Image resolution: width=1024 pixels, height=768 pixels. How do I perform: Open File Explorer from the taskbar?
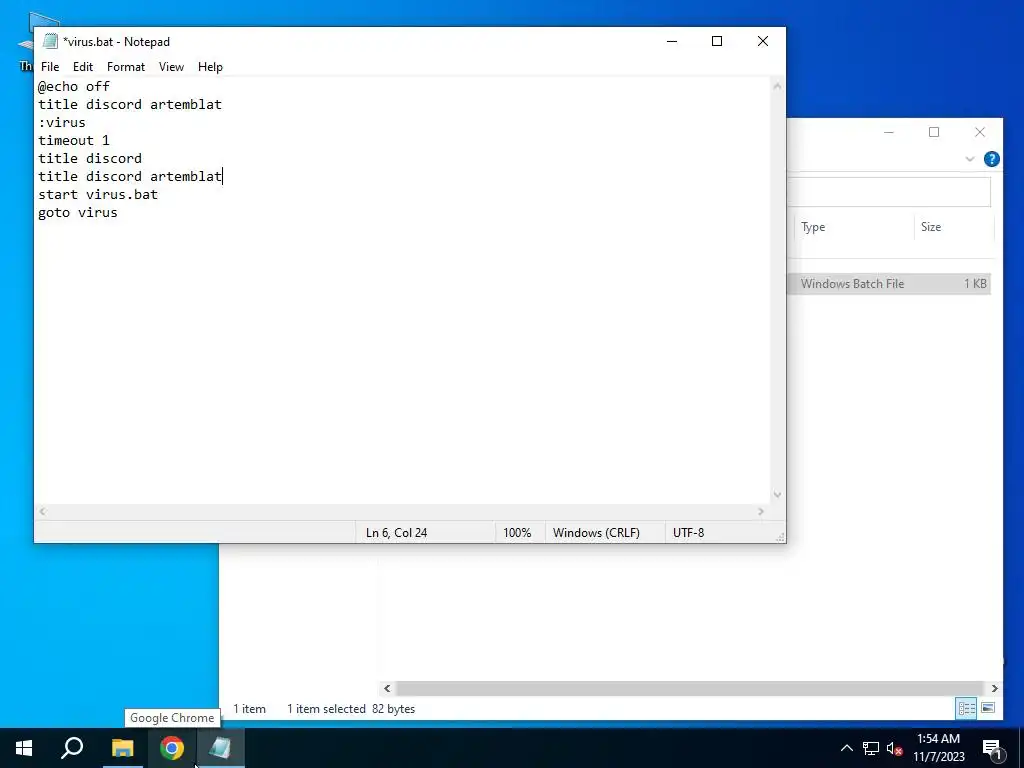[122, 748]
